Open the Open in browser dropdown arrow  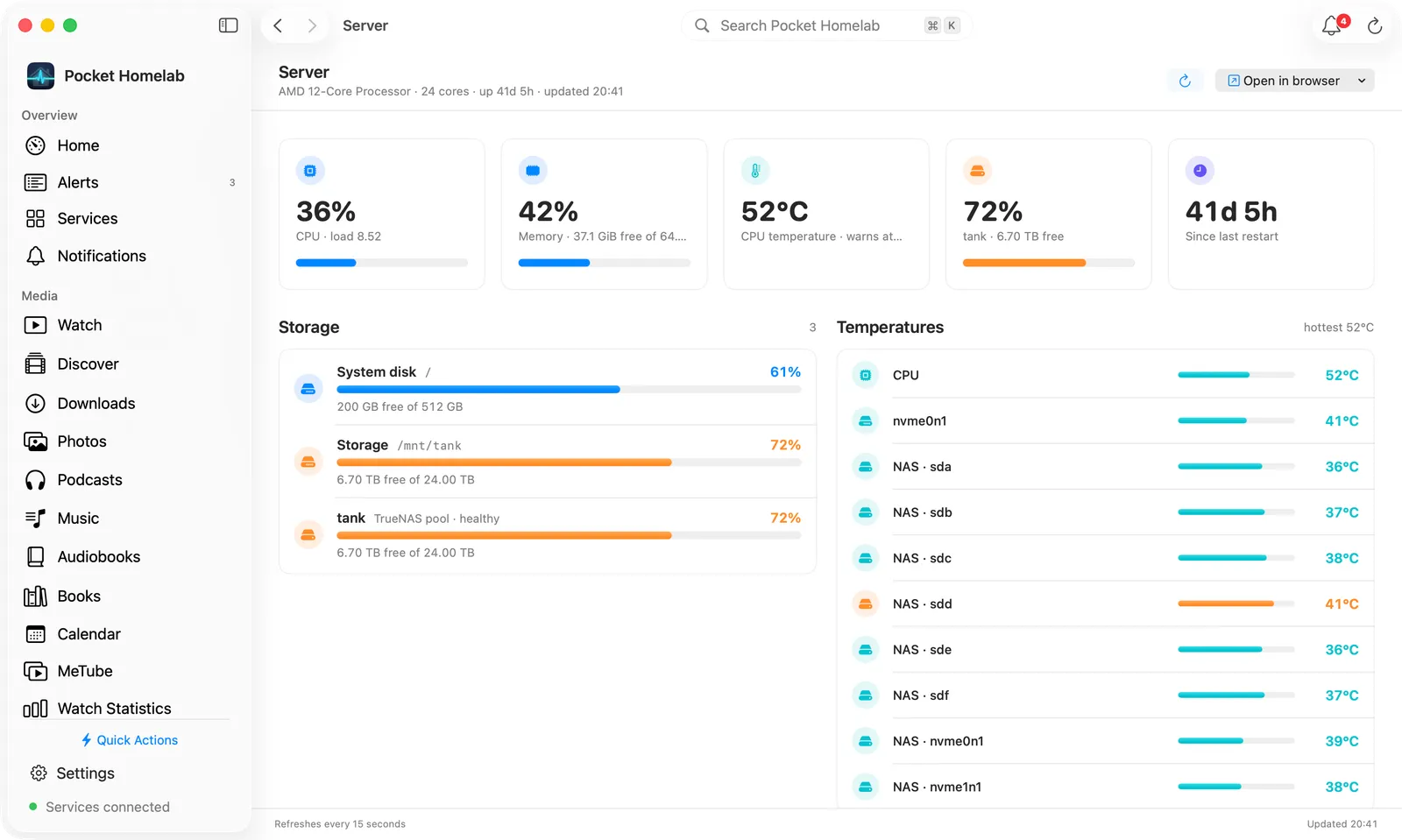pyautogui.click(x=1362, y=81)
